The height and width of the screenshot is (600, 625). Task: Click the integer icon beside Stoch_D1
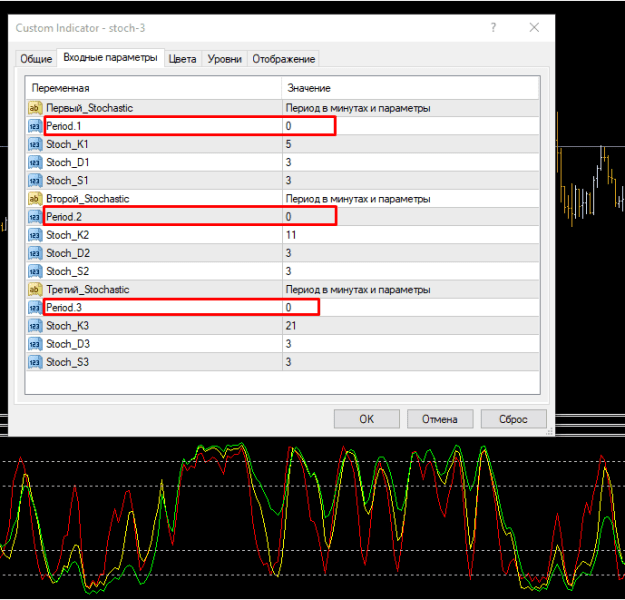coord(35,163)
